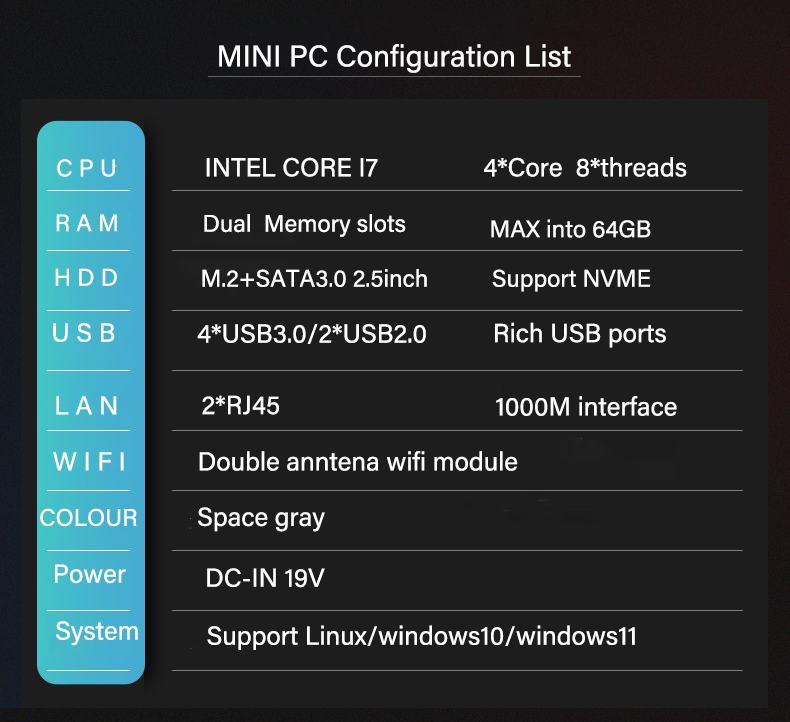Select the RAM label in sidebar
Screen dimensions: 790x722
tap(87, 223)
